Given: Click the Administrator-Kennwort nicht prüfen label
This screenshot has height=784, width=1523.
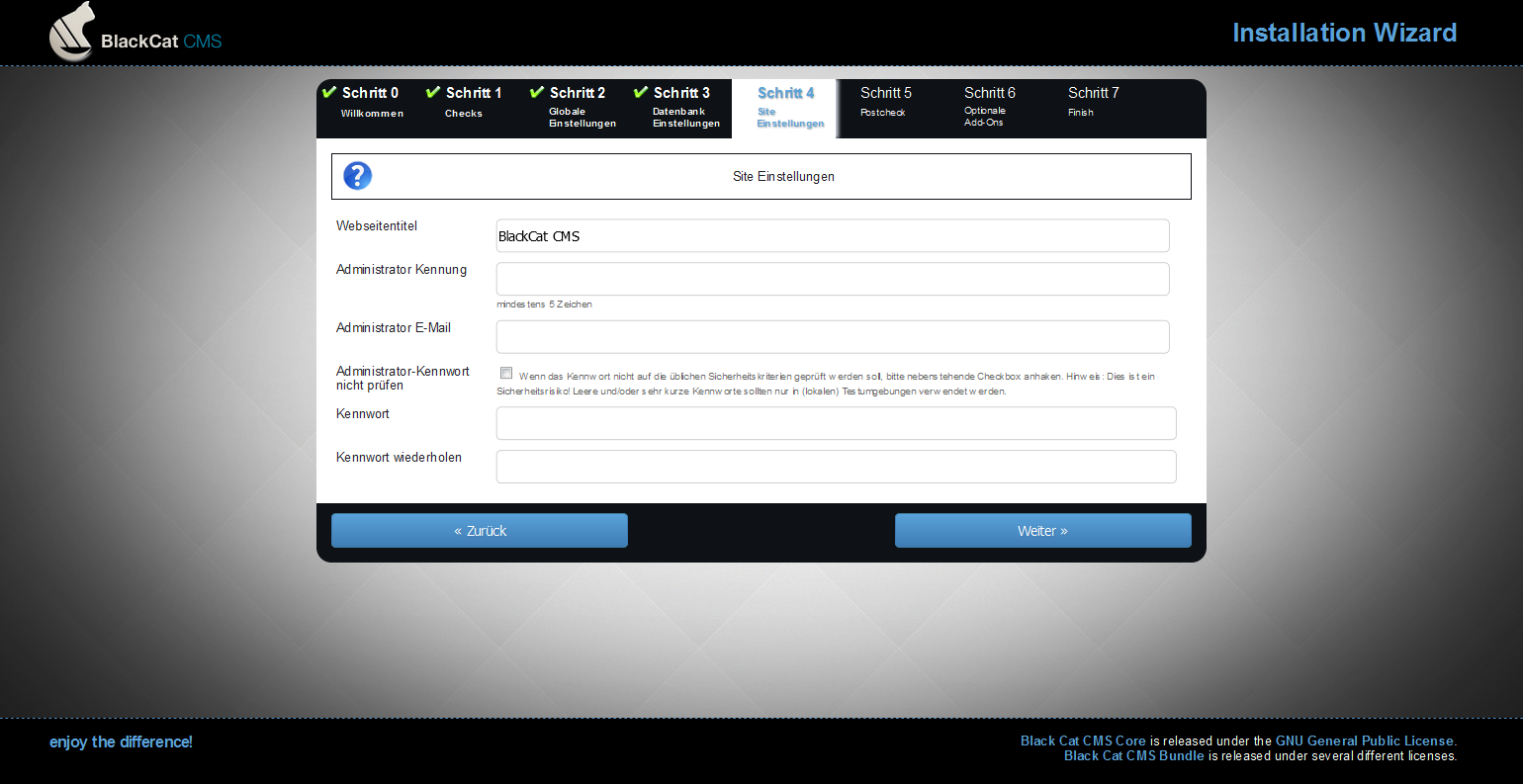Looking at the screenshot, I should pyautogui.click(x=403, y=379).
